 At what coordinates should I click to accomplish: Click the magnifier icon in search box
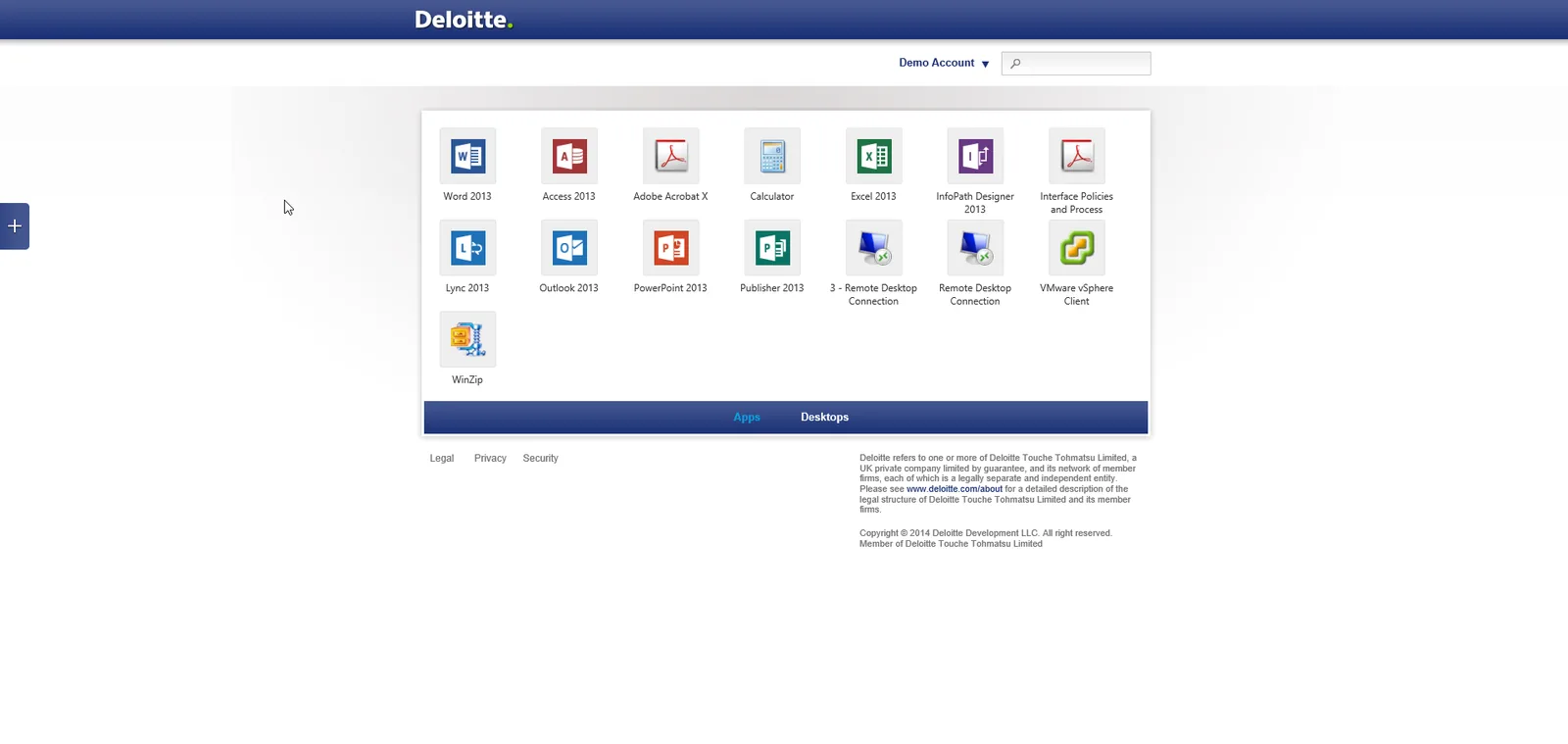point(1015,64)
